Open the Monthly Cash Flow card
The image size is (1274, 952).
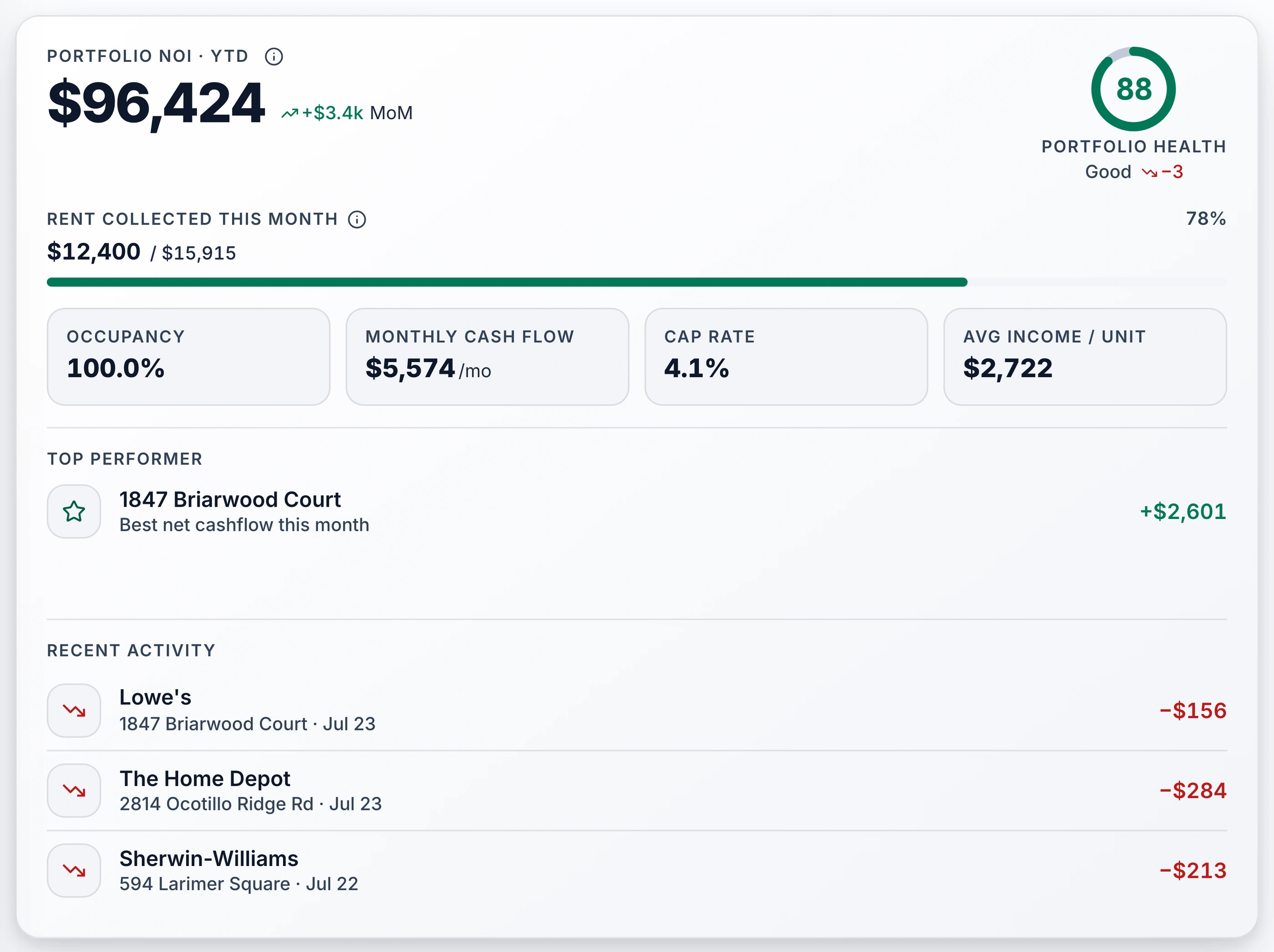(x=487, y=357)
